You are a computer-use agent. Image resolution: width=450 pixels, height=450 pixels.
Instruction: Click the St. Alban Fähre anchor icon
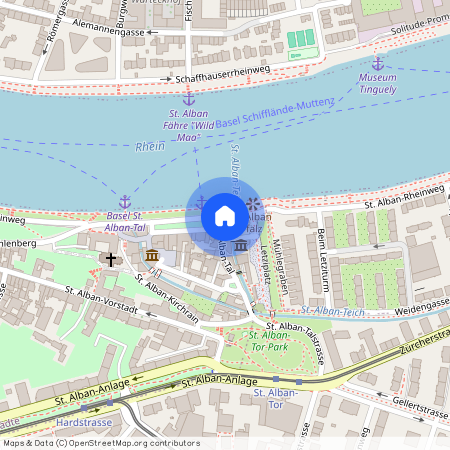coord(189,99)
